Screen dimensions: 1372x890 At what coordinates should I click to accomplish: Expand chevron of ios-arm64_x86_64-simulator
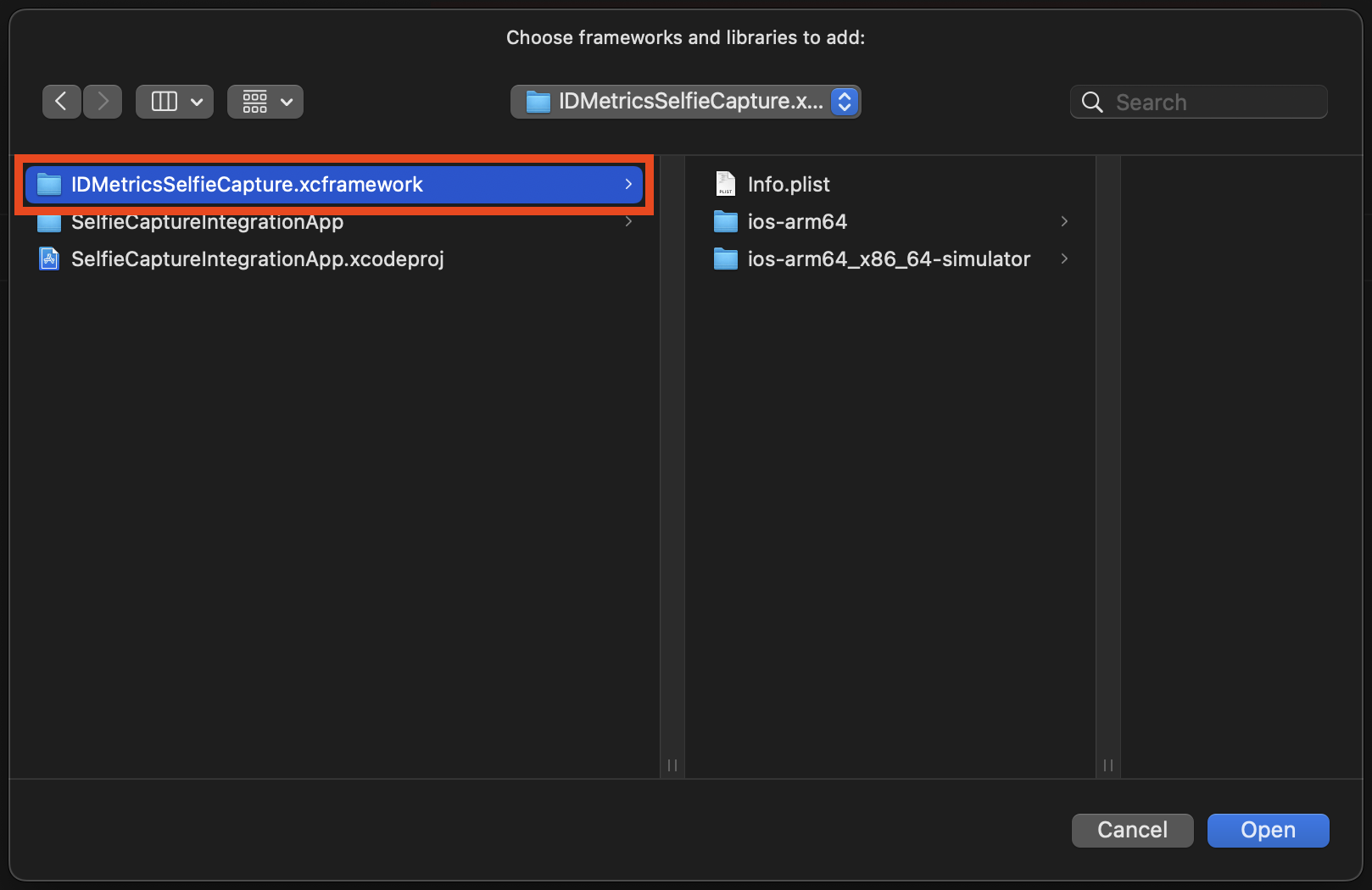pyautogui.click(x=1064, y=259)
